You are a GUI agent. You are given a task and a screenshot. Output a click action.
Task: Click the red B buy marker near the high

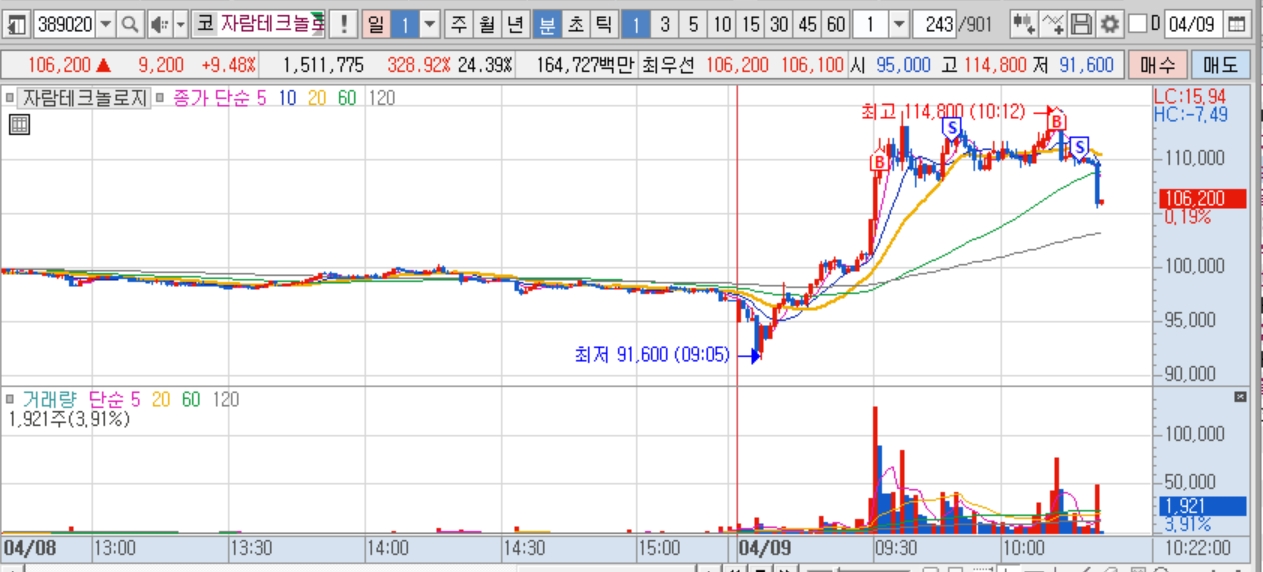click(x=1056, y=121)
